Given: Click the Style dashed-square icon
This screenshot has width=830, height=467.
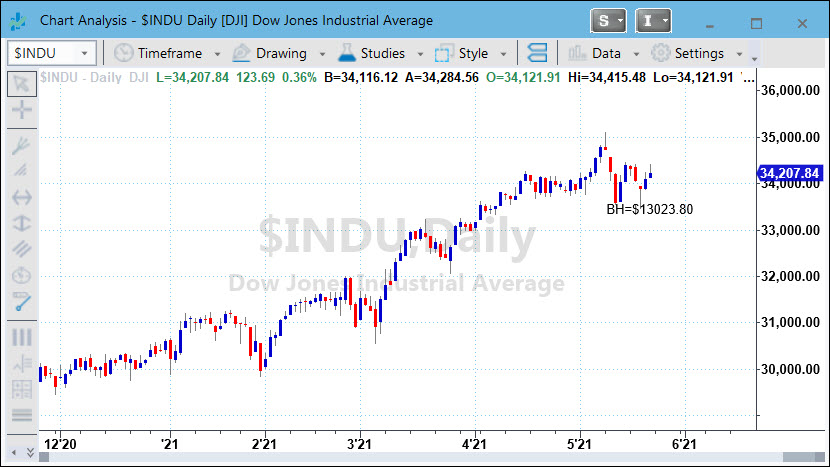Looking at the screenshot, I should pos(444,53).
